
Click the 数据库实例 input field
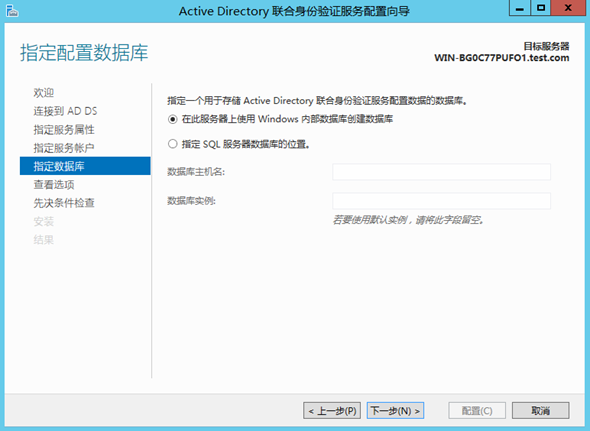pos(441,201)
